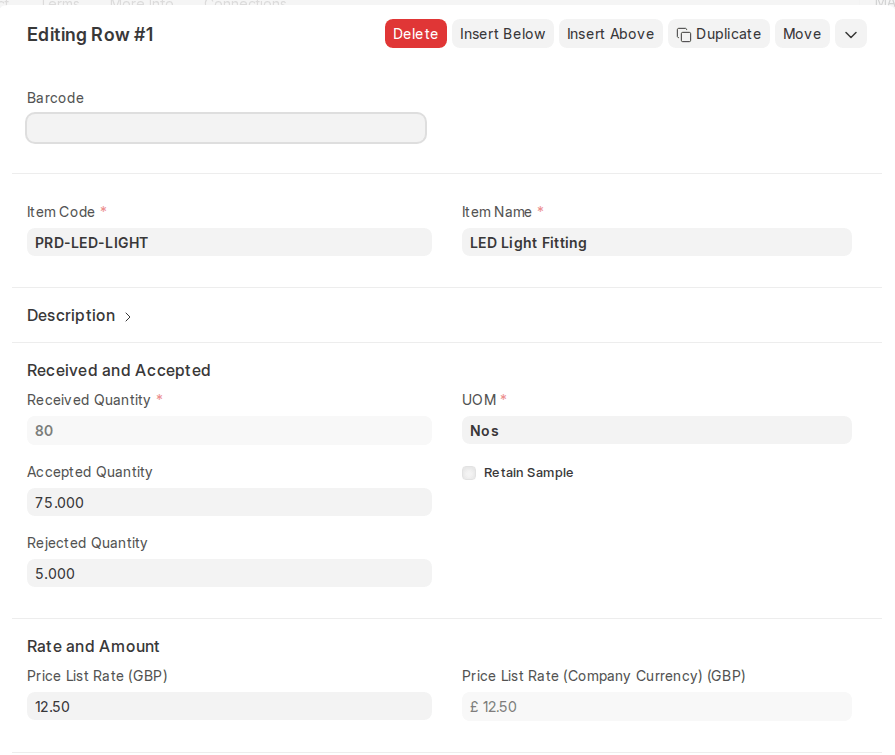
Task: Delete row #1 with the red Delete button
Action: pyautogui.click(x=416, y=34)
